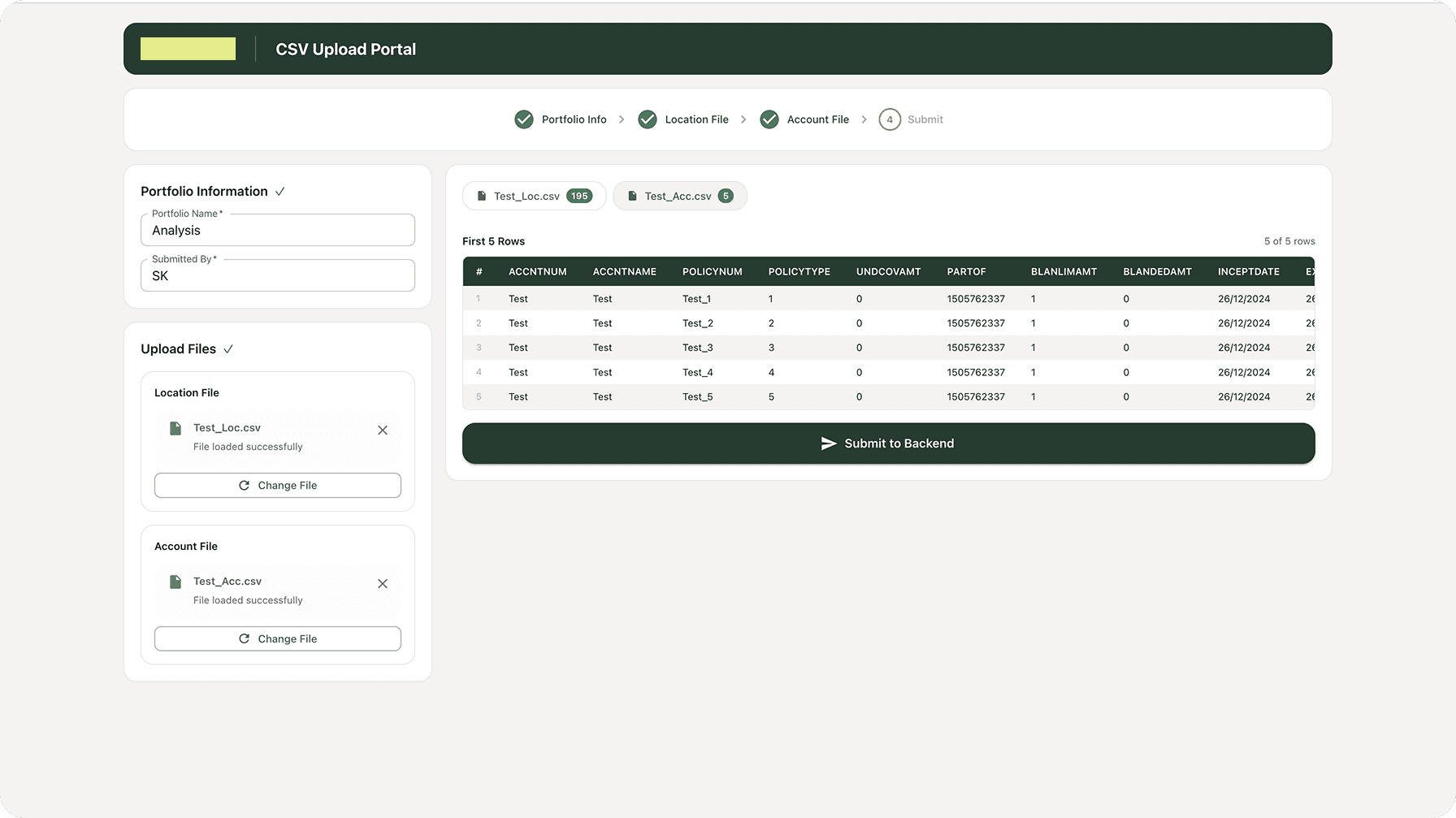The width and height of the screenshot is (1456, 818).
Task: Go to the Account File step
Action: pyautogui.click(x=817, y=119)
